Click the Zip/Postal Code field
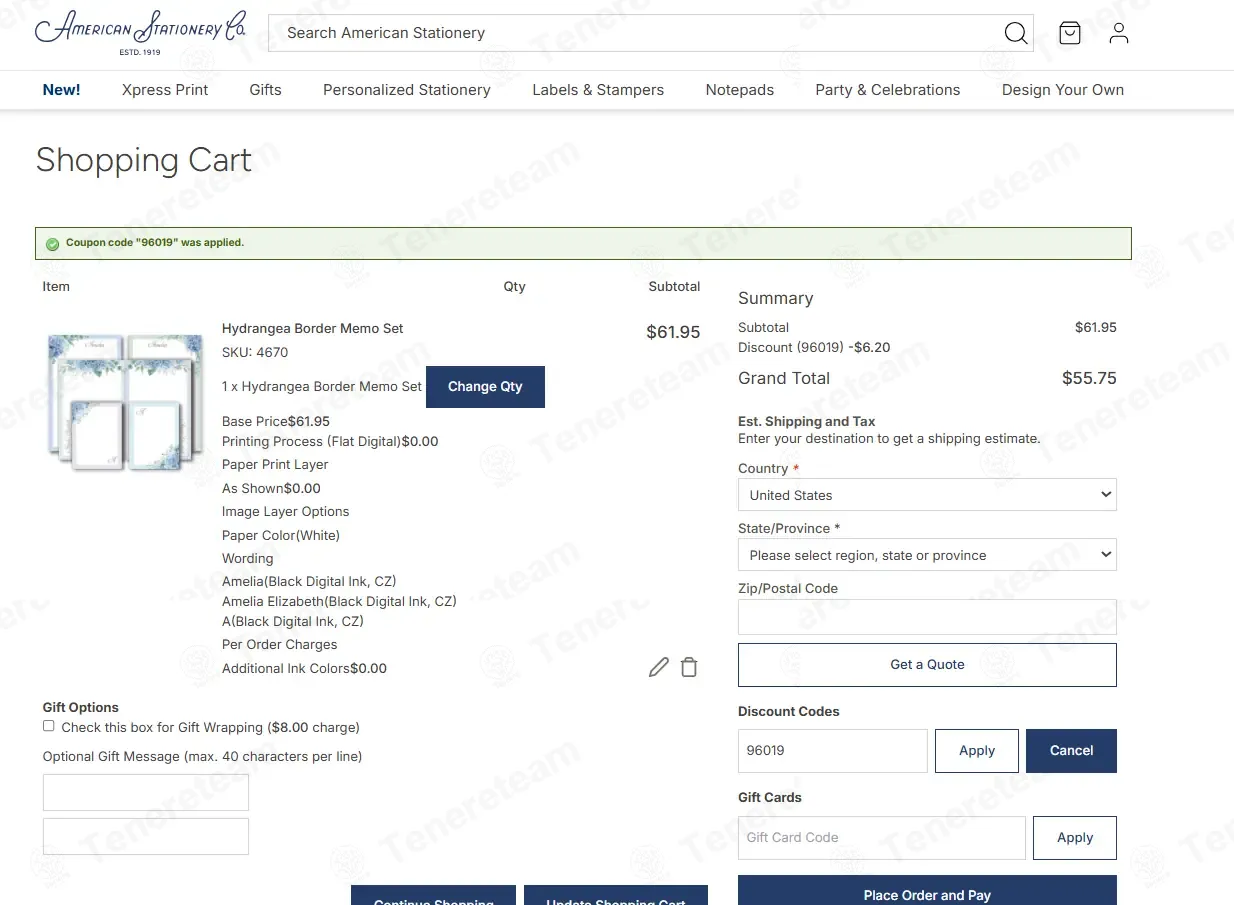1234x905 pixels. coord(927,617)
